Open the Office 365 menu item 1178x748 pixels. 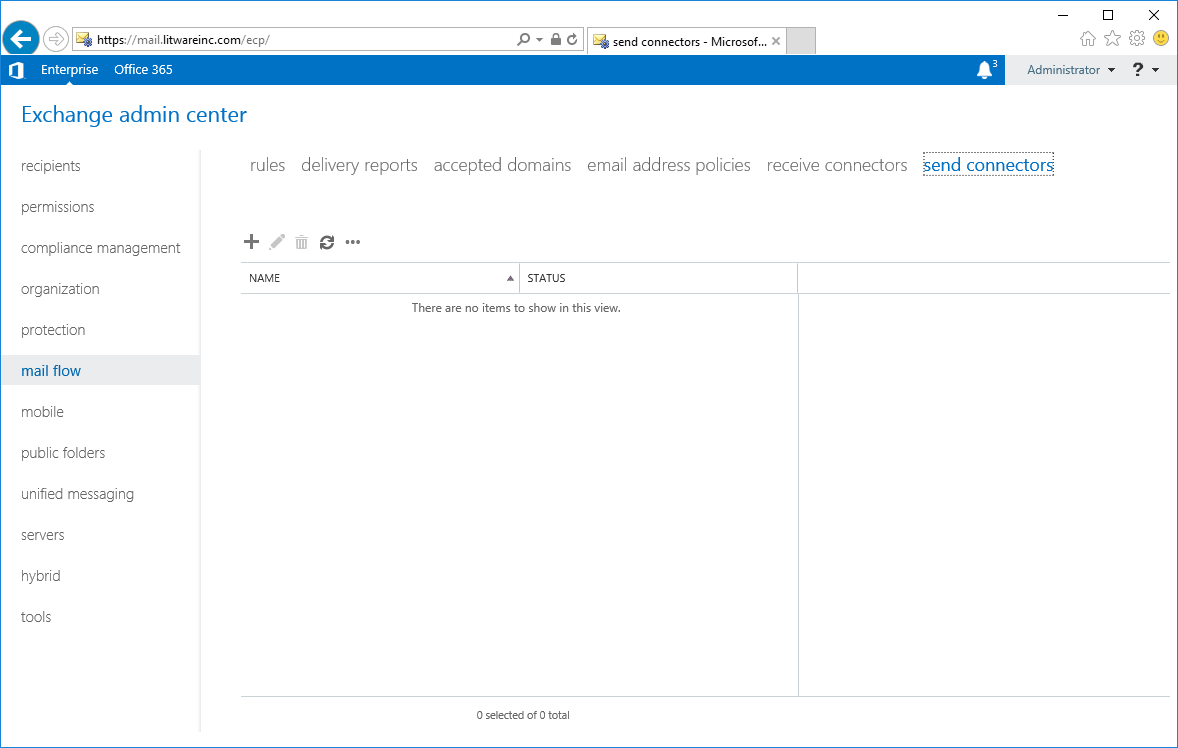(142, 69)
